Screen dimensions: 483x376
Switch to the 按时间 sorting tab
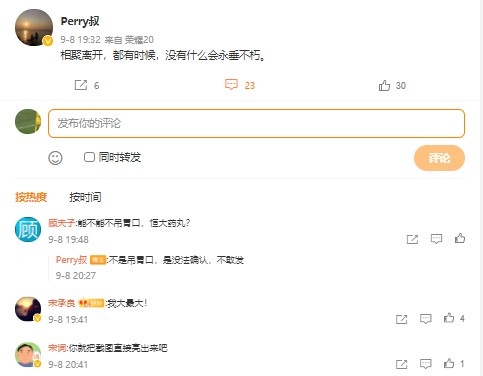[x=85, y=197]
